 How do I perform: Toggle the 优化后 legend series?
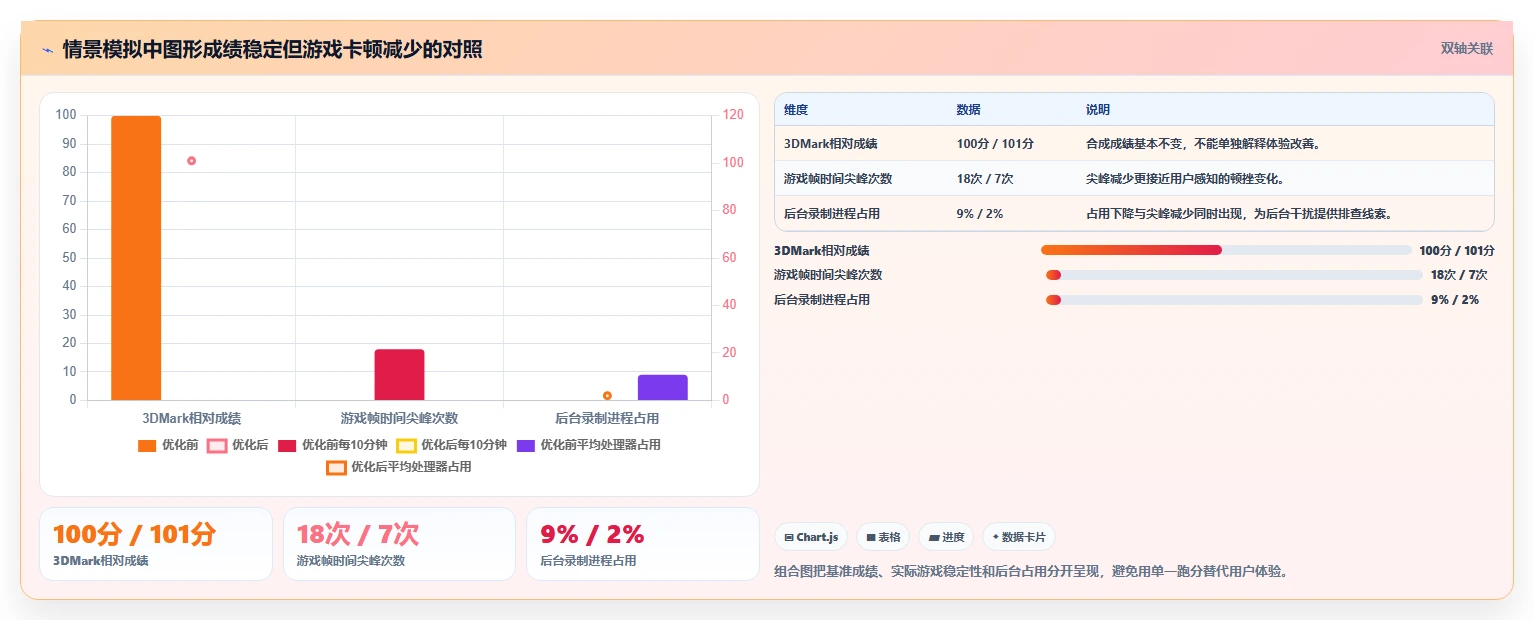point(238,445)
